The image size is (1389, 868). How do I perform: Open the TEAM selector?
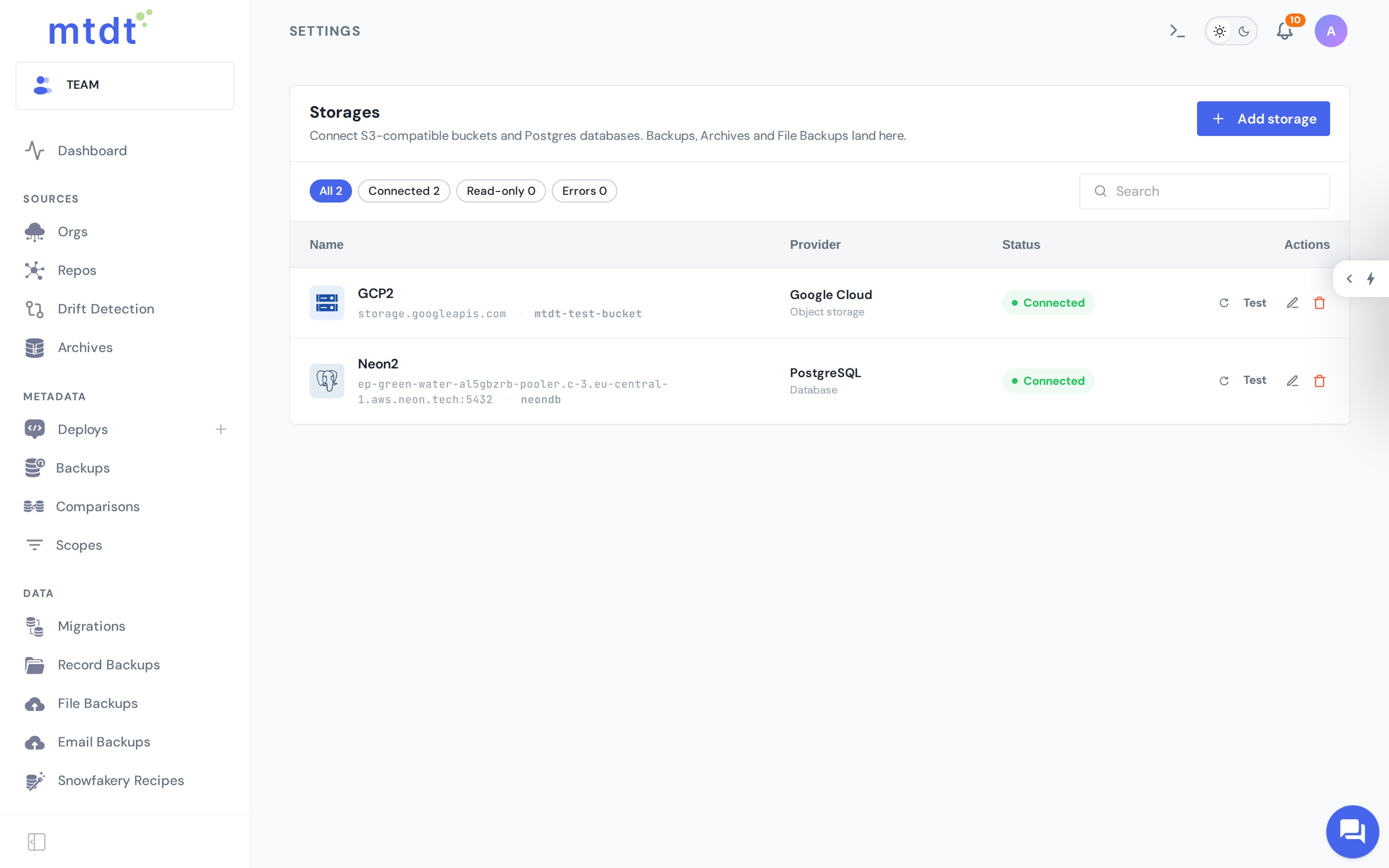pos(125,85)
